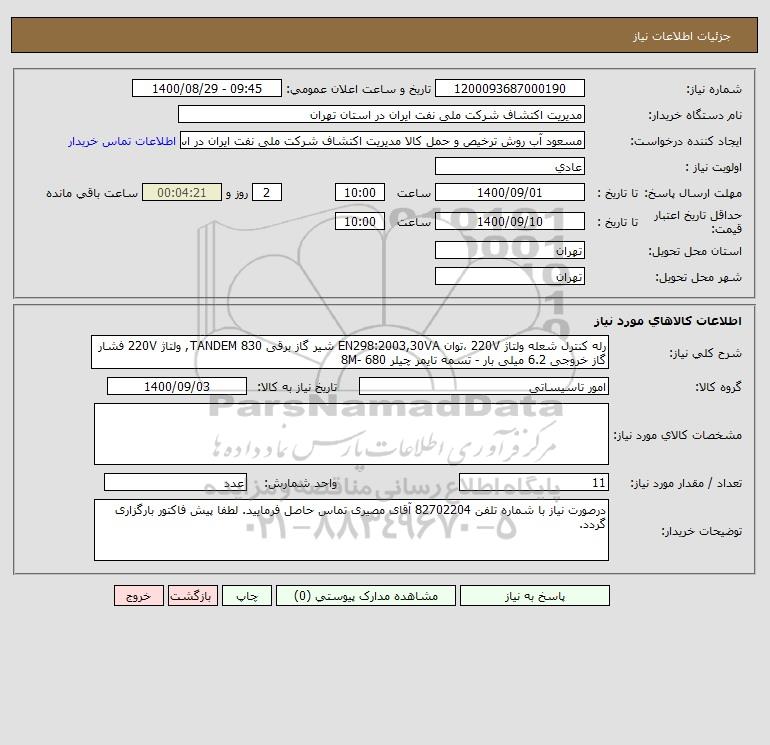Click delivery city field 'تهران'
The height and width of the screenshot is (745, 770).
510,276
